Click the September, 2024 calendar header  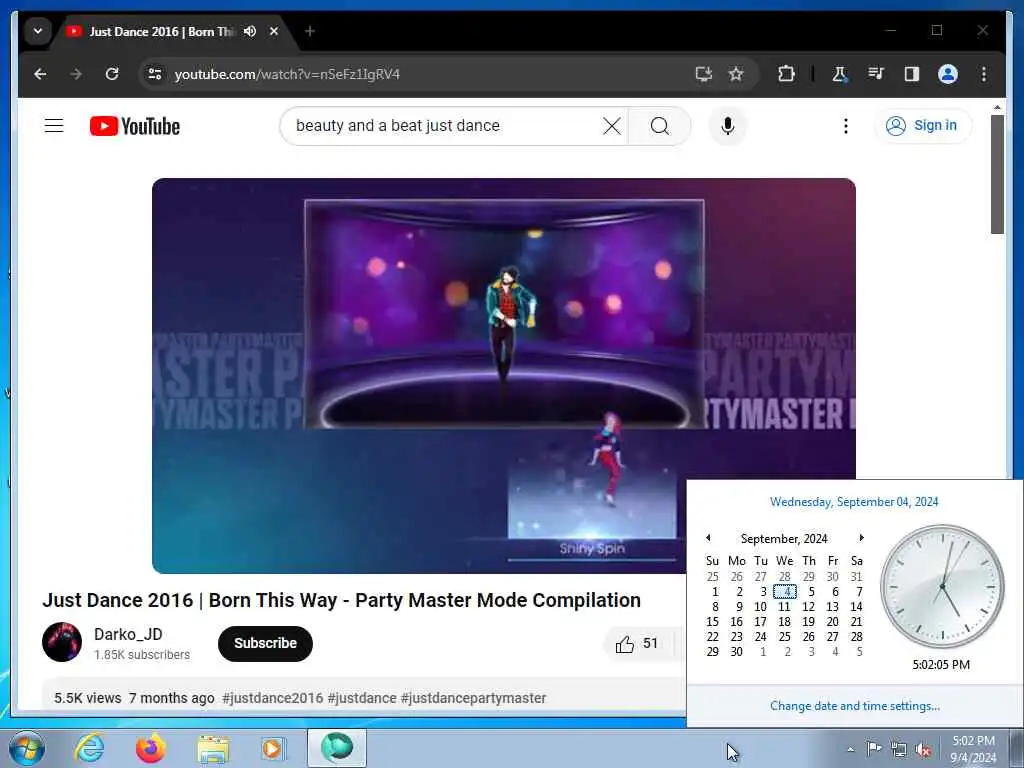pyautogui.click(x=784, y=539)
